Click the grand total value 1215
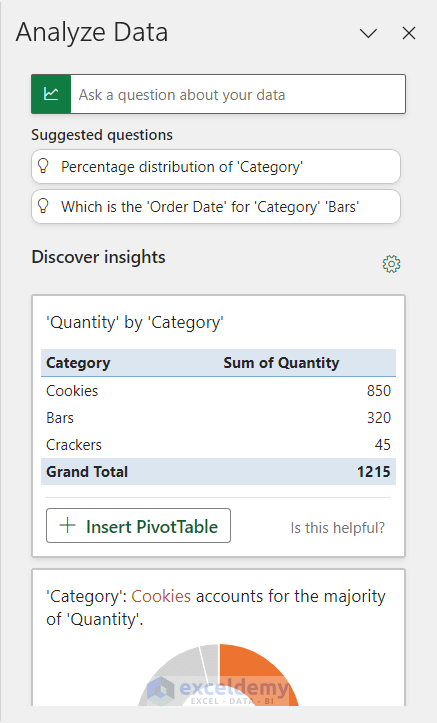The image size is (437, 723). coord(374,472)
